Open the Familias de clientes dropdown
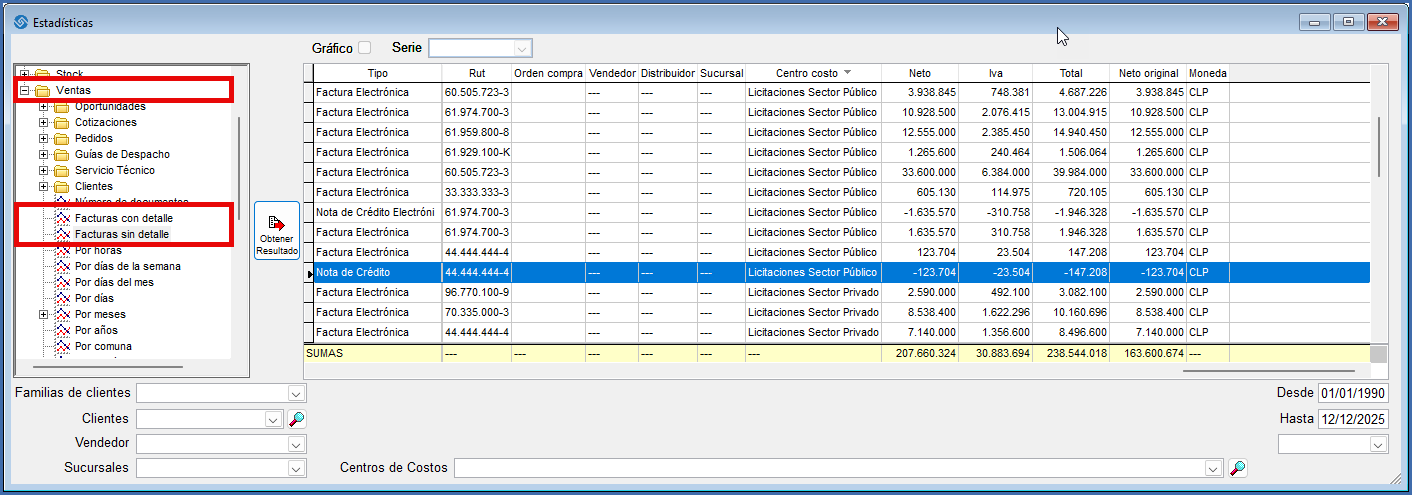 pyautogui.click(x=296, y=393)
